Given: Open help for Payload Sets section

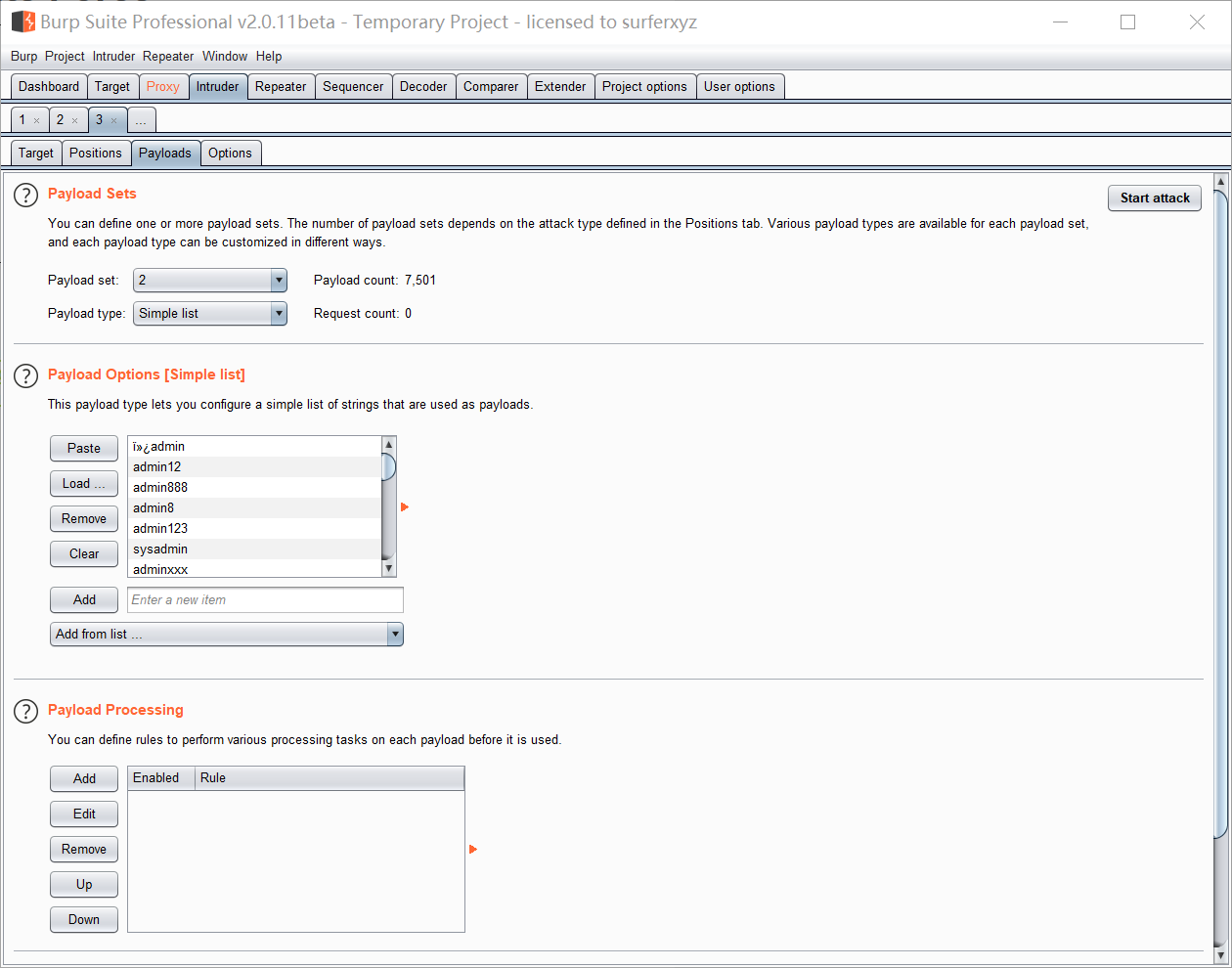Looking at the screenshot, I should tap(25, 195).
